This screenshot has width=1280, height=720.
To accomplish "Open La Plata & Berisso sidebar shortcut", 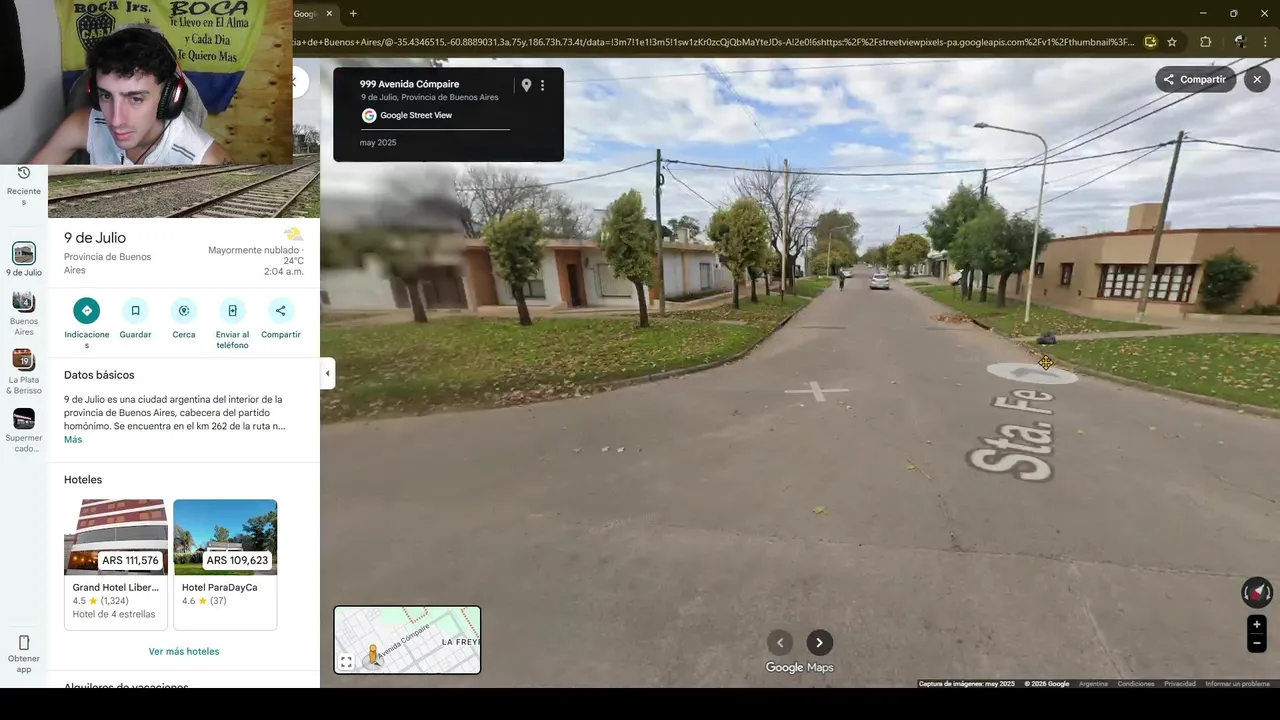I will [24, 372].
